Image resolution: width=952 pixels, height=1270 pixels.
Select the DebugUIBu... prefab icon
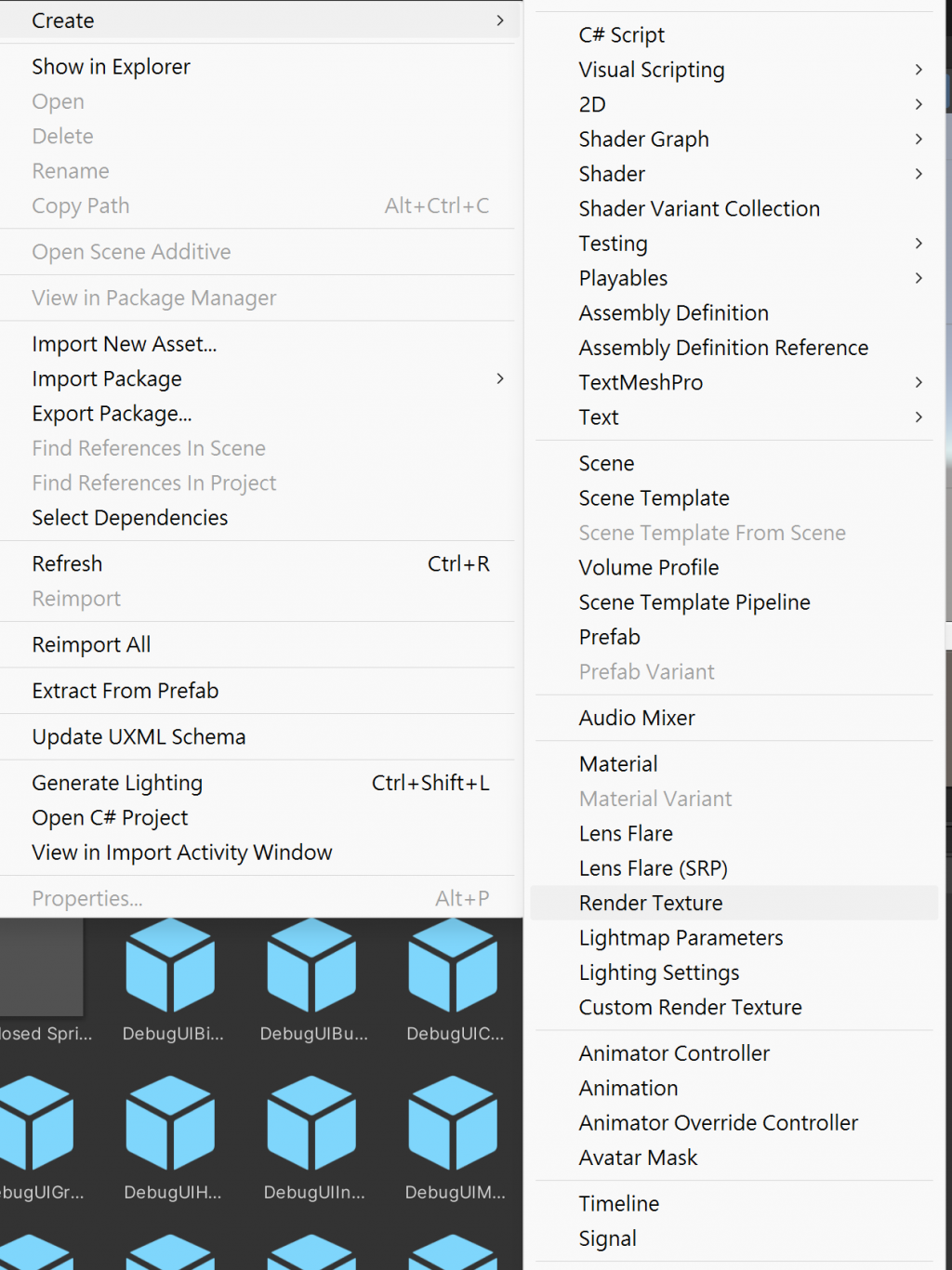[312, 967]
